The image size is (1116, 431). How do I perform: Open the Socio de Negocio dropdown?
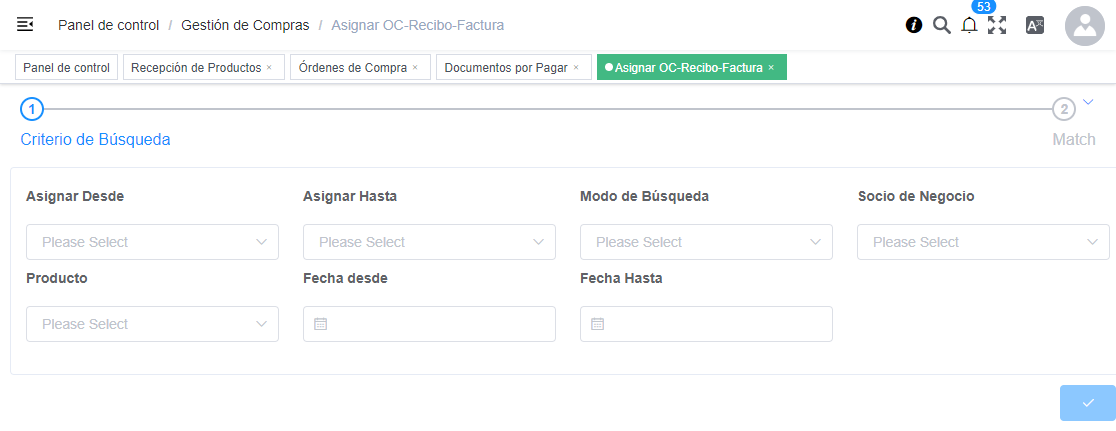pos(983,242)
